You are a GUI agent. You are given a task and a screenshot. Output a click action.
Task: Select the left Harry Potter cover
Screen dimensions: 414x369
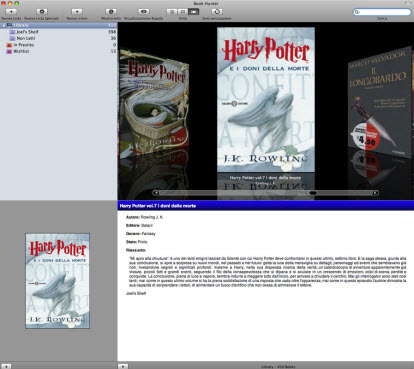154,103
